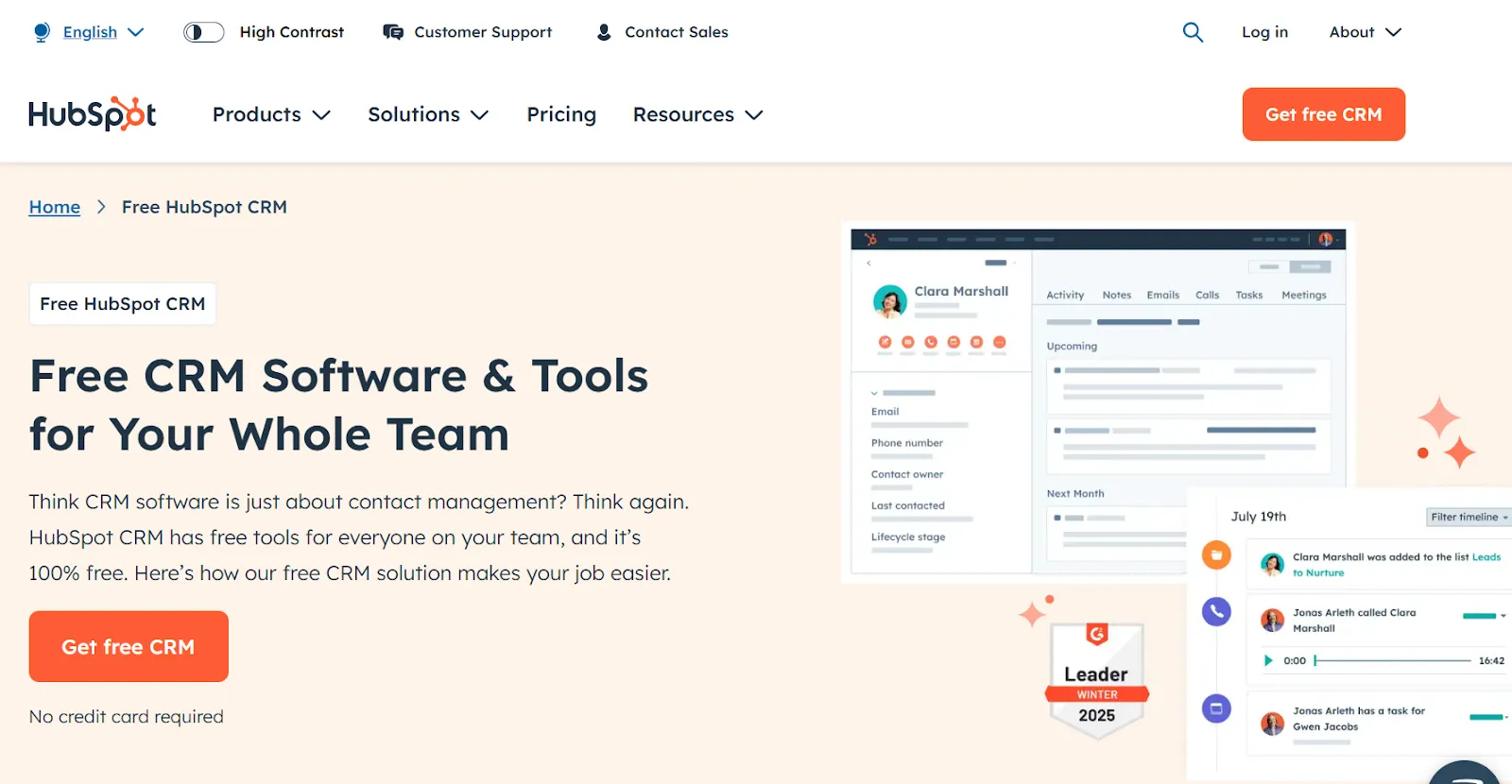Click first orange action icon under Clara Marshall

click(885, 342)
